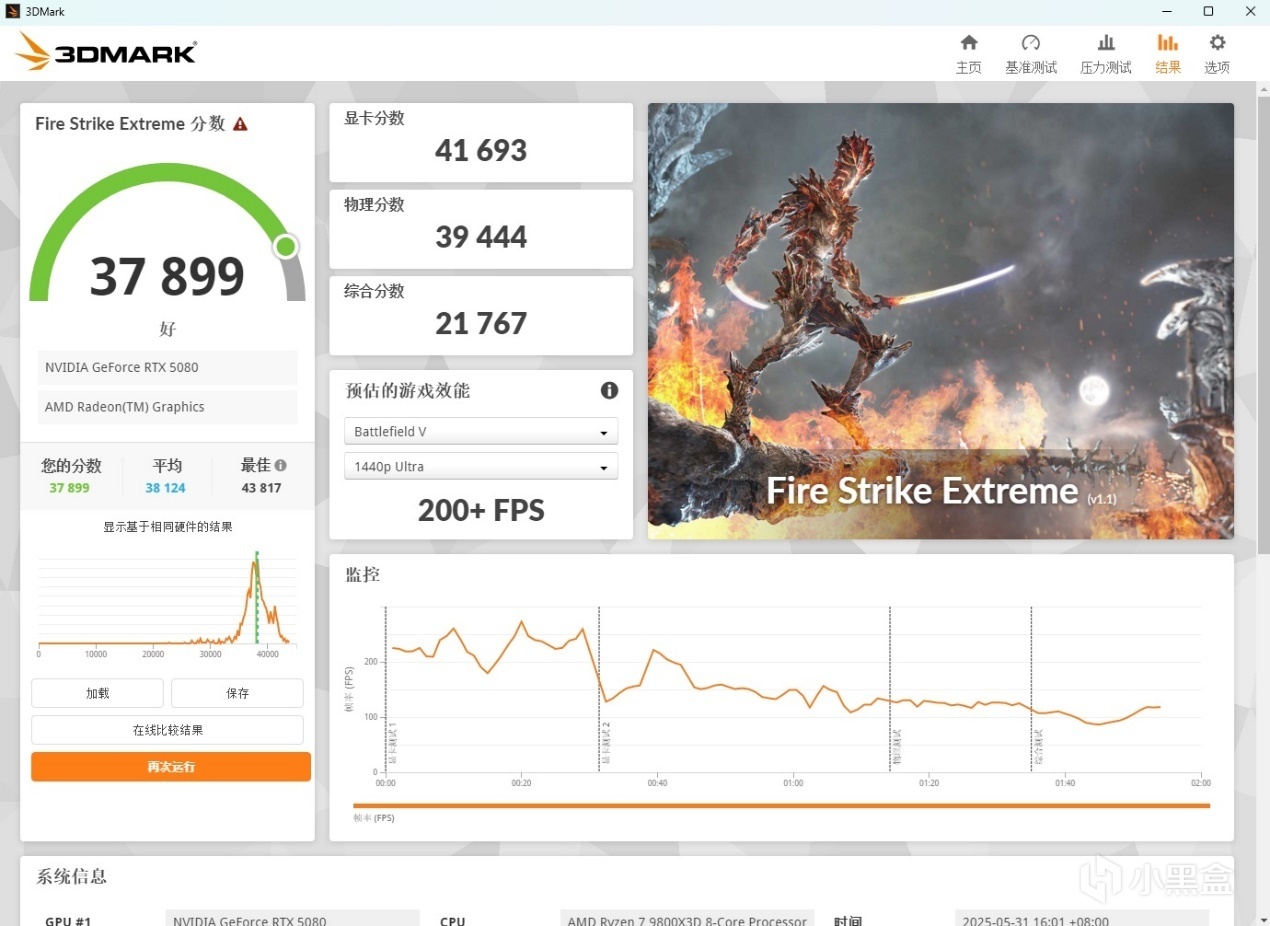Click the 系统信息 section heading
Viewport: 1270px width, 926px height.
pos(72,877)
